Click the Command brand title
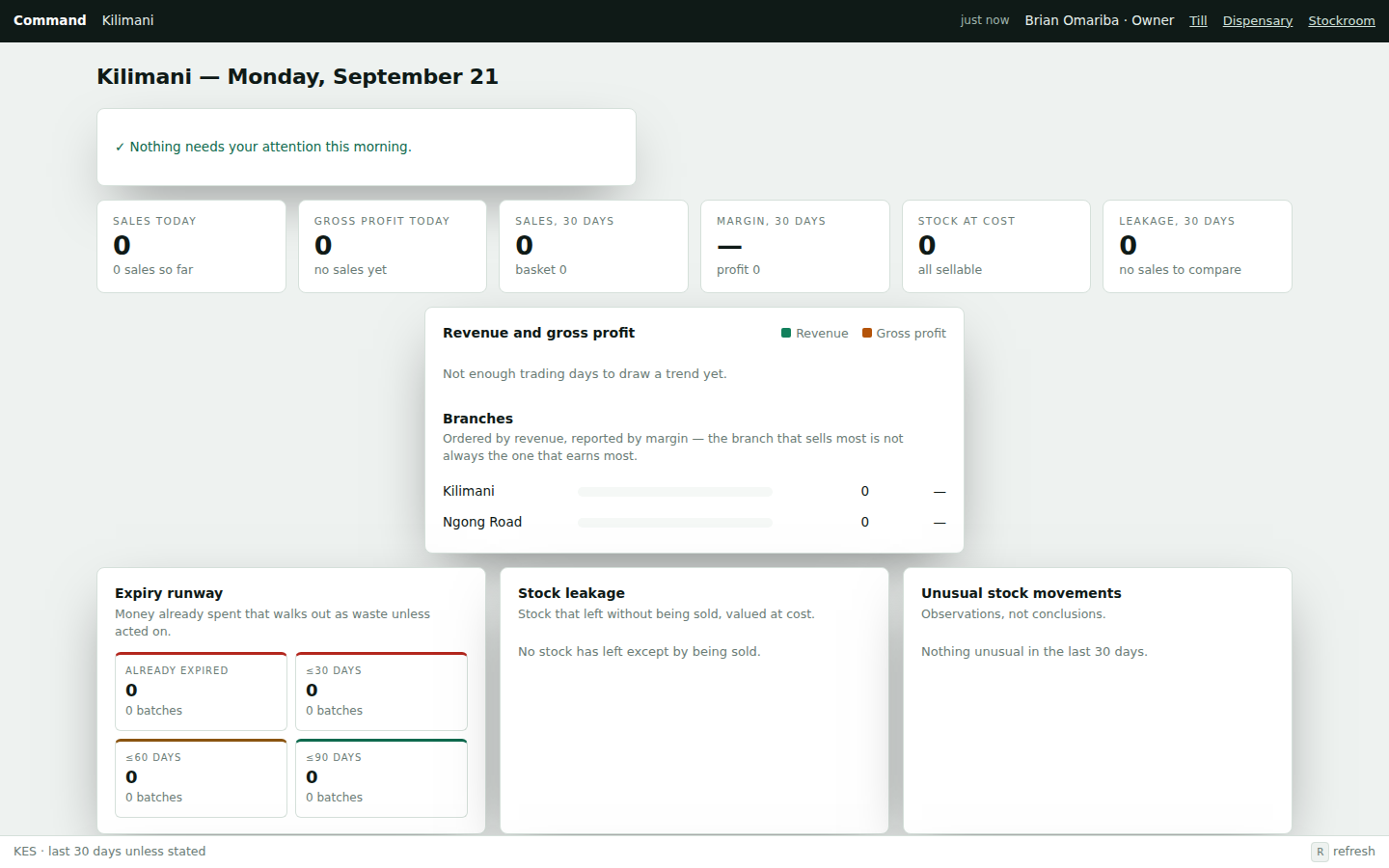1389x868 pixels. 50,20
